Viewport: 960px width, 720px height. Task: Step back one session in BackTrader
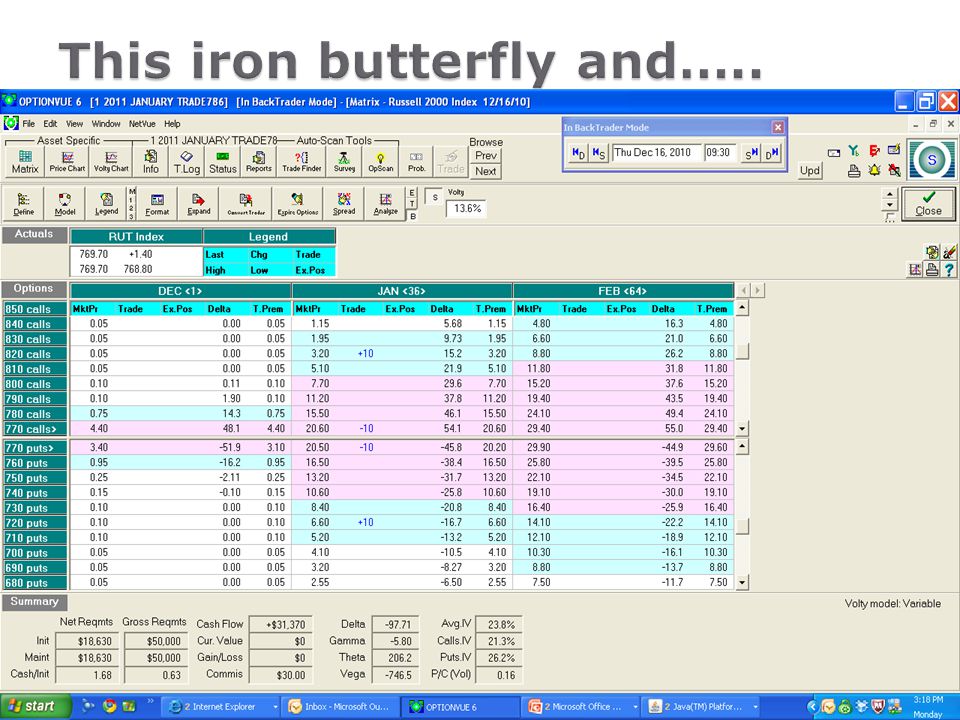tap(598, 153)
